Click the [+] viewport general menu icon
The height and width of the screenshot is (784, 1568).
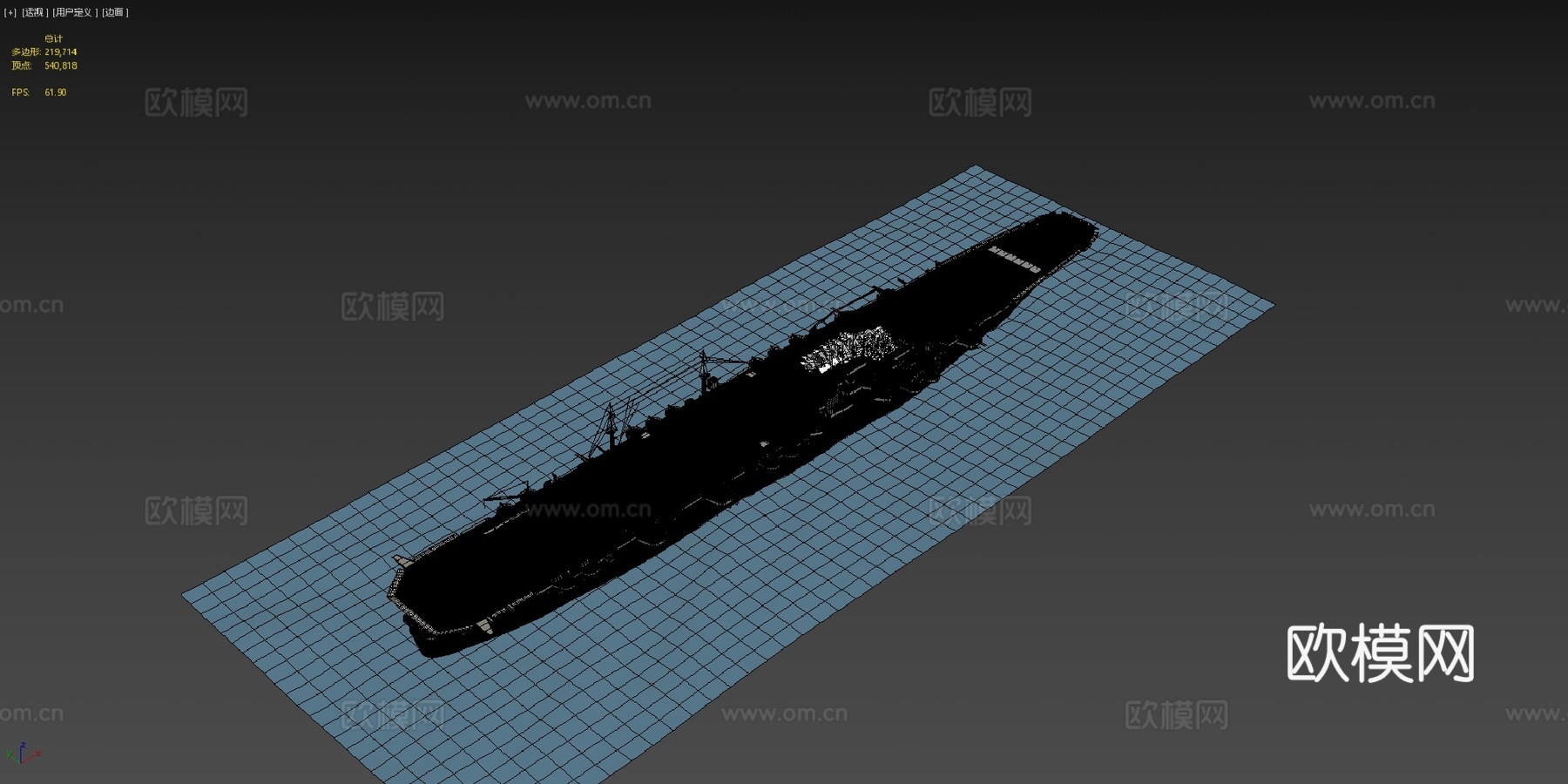pyautogui.click(x=9, y=12)
